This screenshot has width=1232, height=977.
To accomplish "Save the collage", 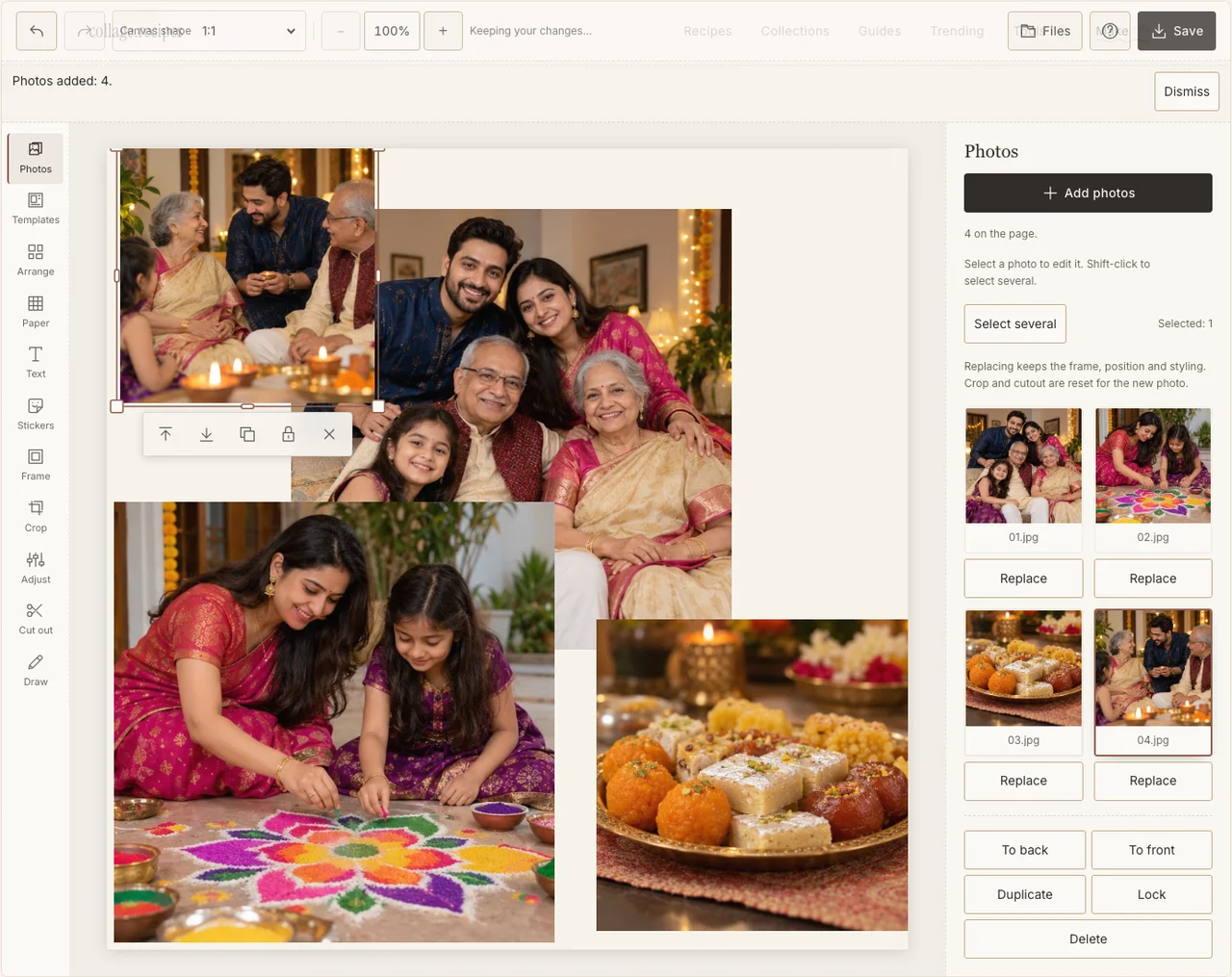I will click(x=1177, y=31).
